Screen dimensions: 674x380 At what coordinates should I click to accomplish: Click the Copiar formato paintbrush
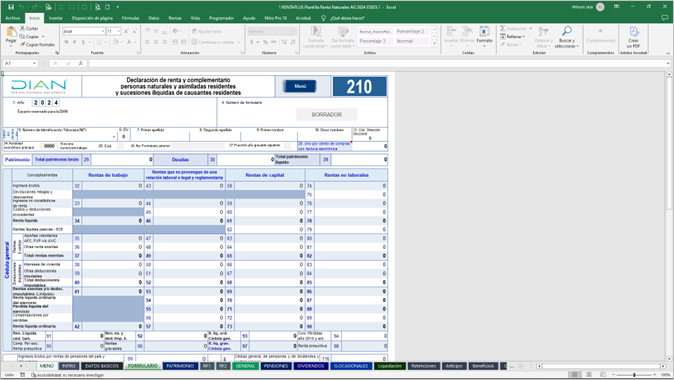[23, 44]
